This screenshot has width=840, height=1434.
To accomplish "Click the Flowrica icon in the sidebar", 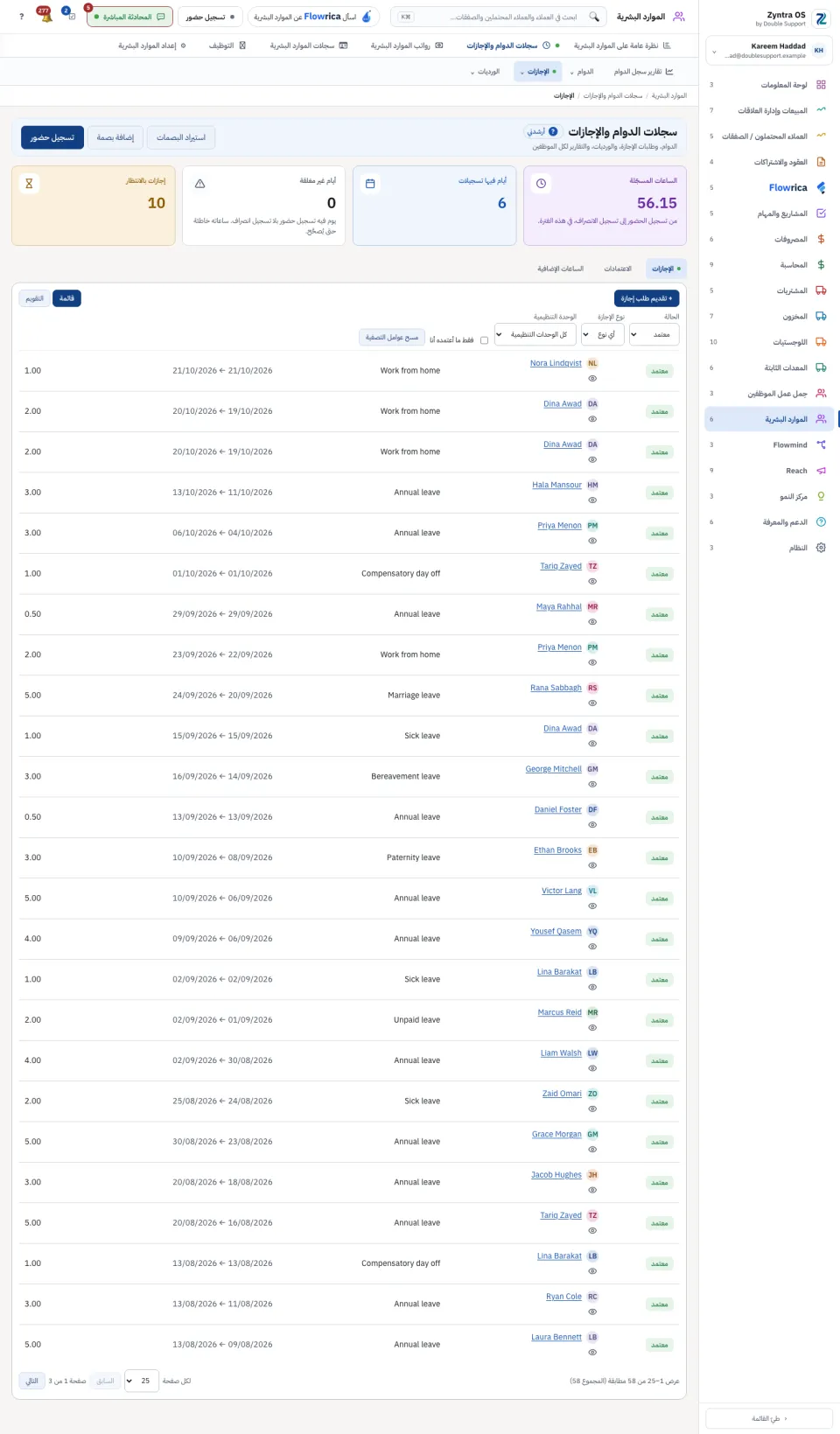I will [x=821, y=187].
